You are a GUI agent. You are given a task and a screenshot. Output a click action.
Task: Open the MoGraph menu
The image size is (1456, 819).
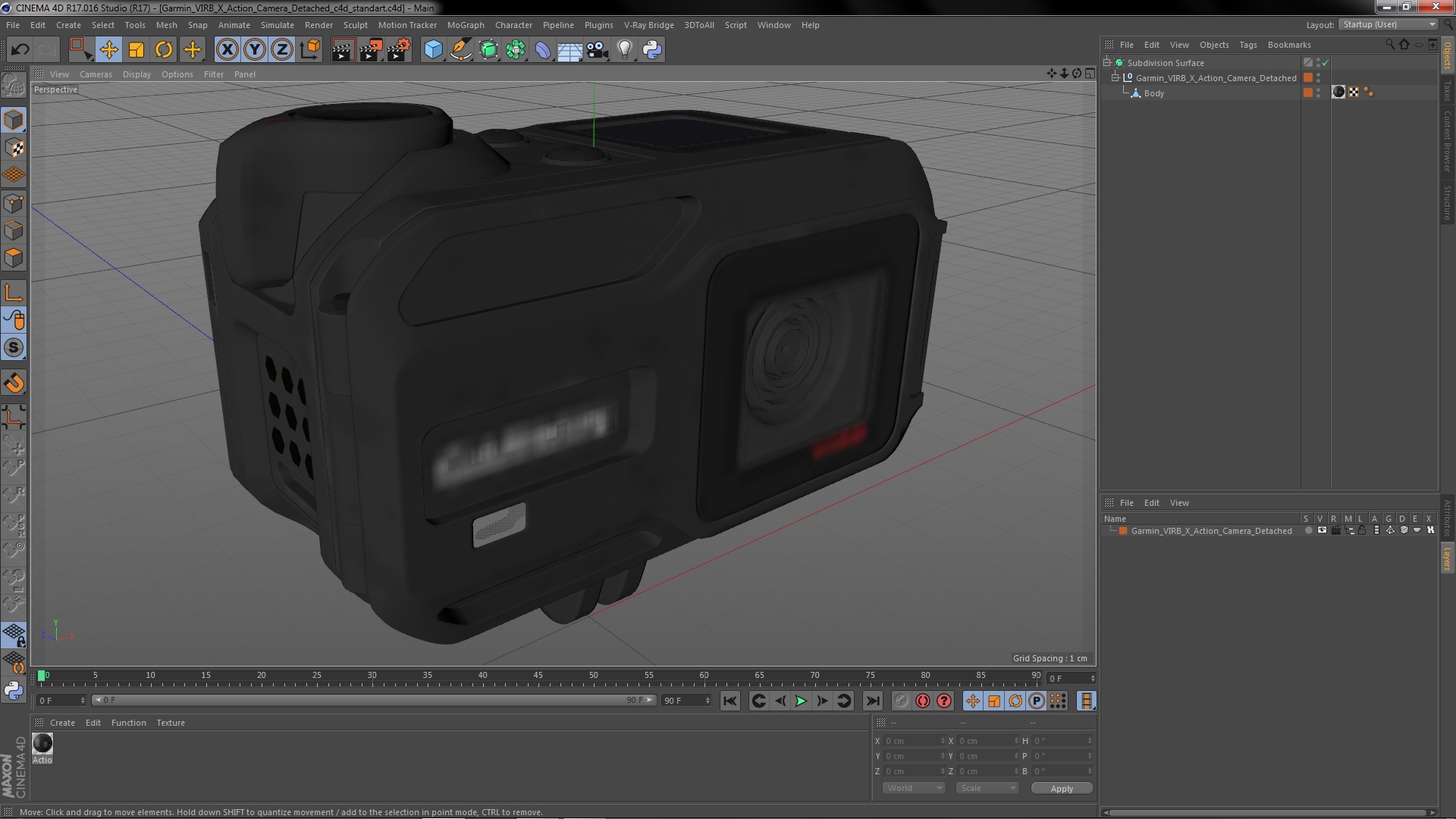tap(465, 25)
